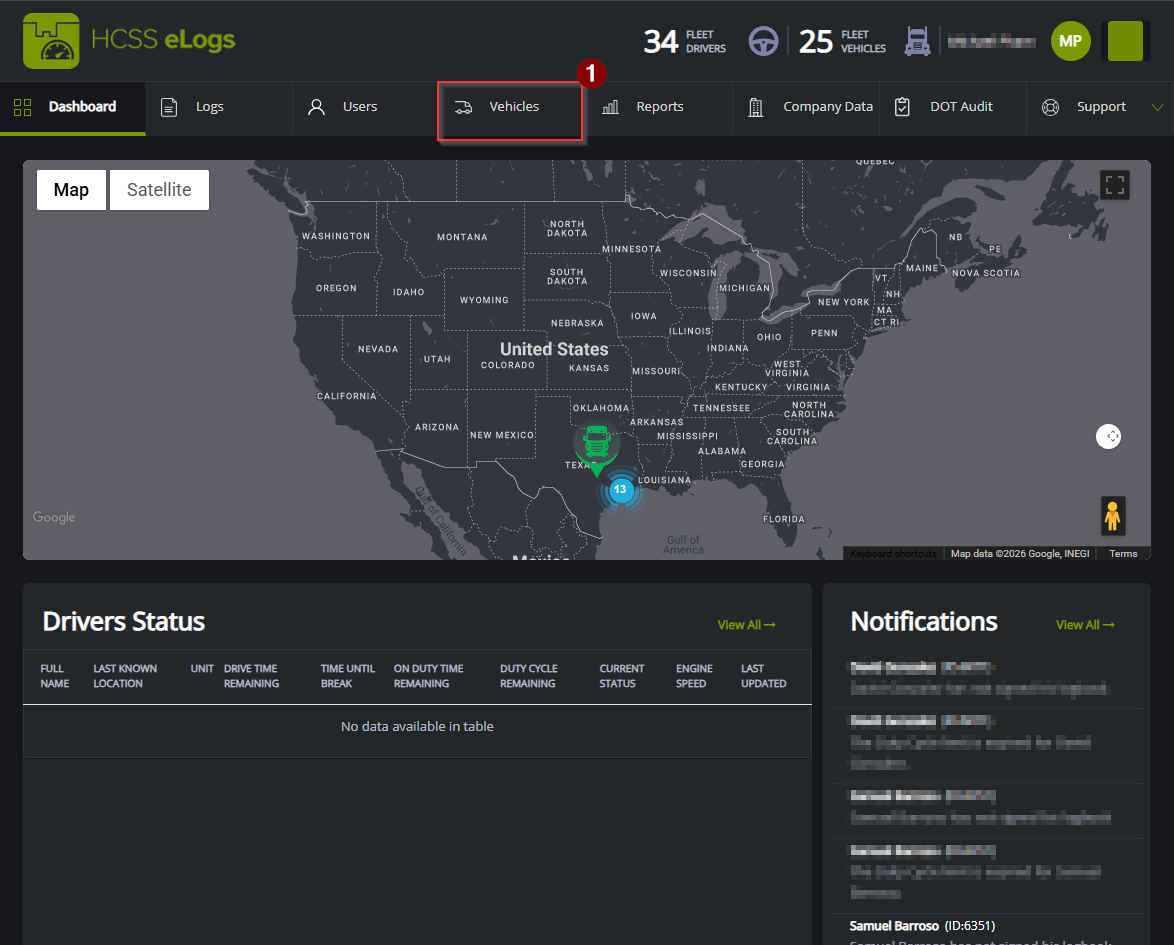Sort by On Duty Time Remaining column

428,676
